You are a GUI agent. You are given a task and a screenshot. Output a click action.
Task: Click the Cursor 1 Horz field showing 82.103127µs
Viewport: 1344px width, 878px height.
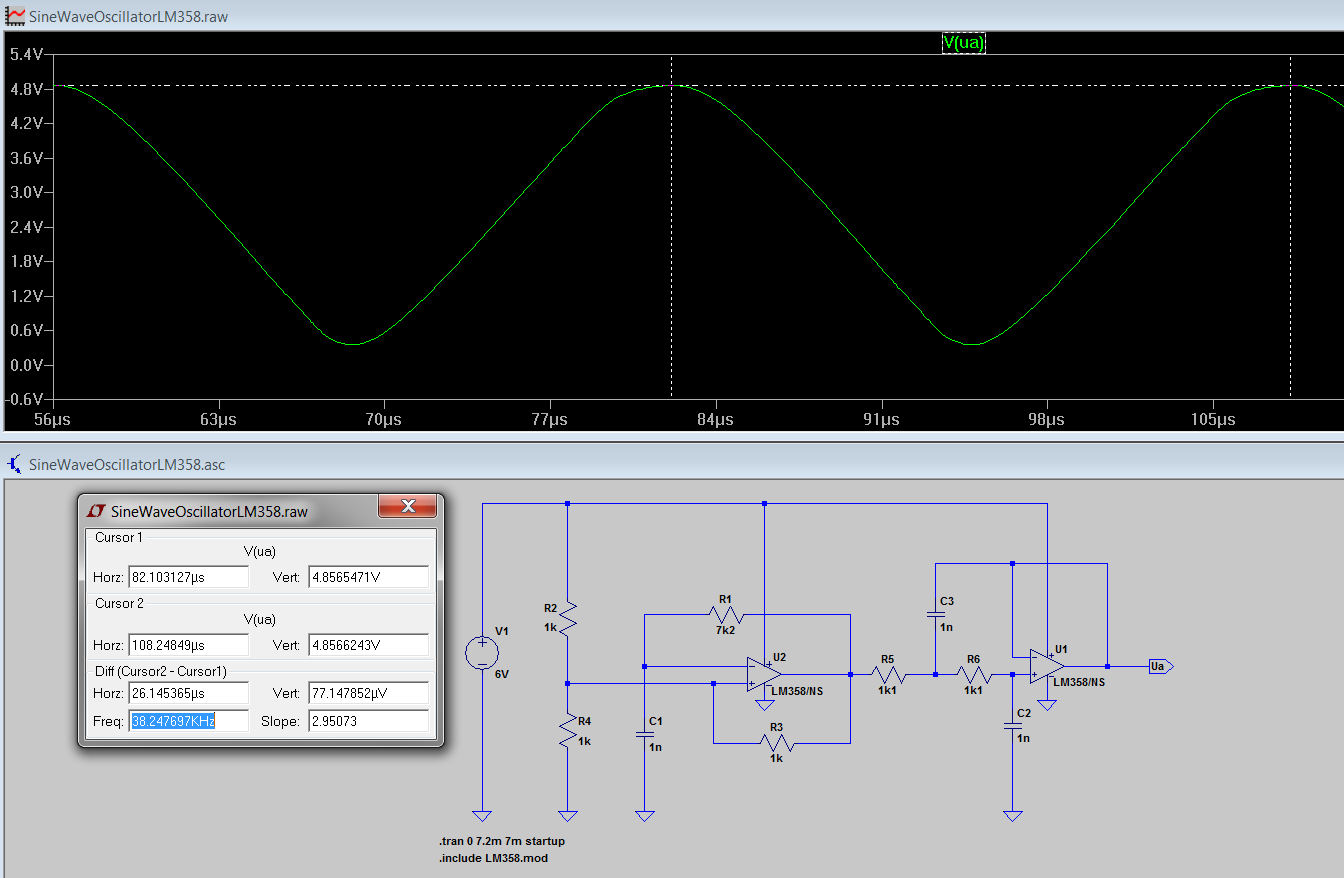[x=189, y=577]
